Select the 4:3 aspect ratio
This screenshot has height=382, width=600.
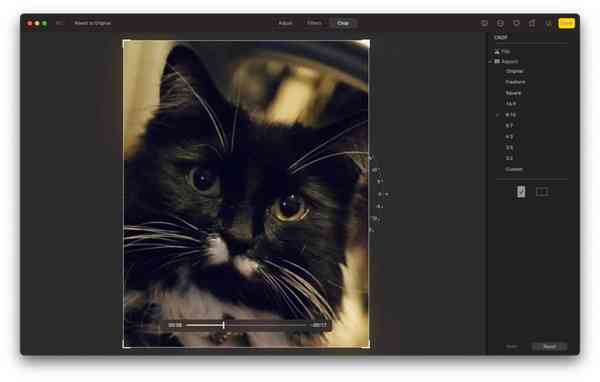[509, 137]
